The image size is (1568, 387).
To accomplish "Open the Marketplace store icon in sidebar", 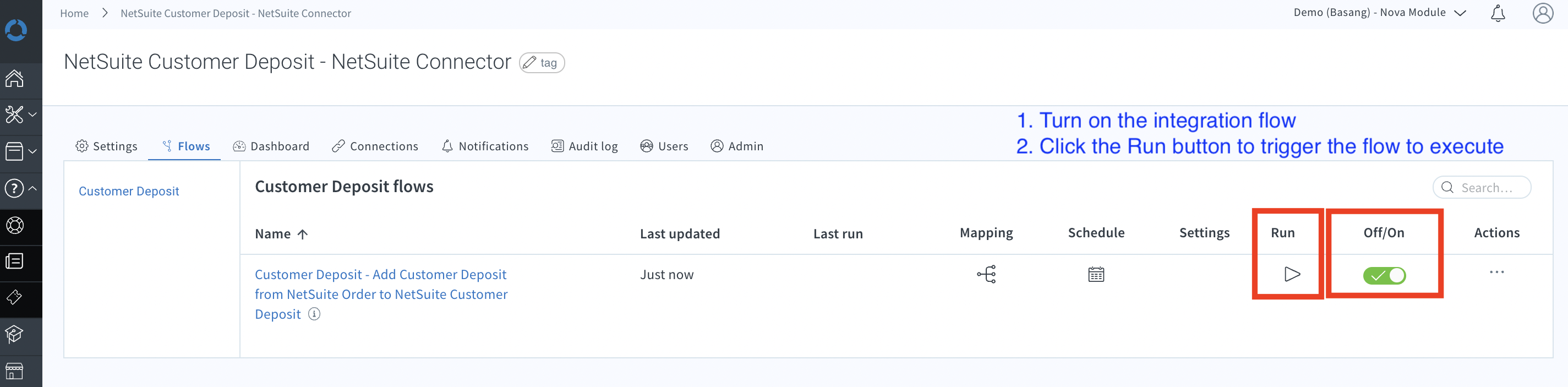I will (x=15, y=370).
